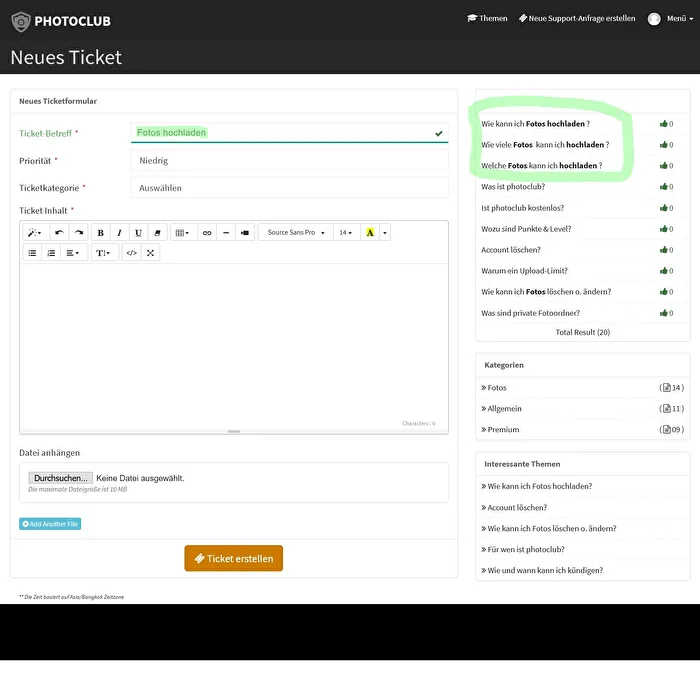The height and width of the screenshot is (700, 700).
Task: Click Durchsuchen to choose a file
Action: (61, 478)
